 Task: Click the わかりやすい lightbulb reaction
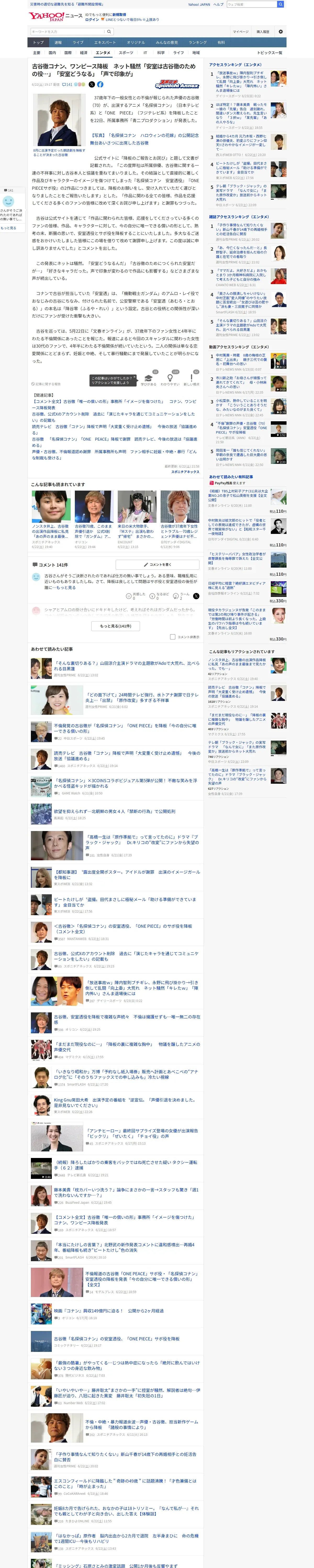(170, 378)
